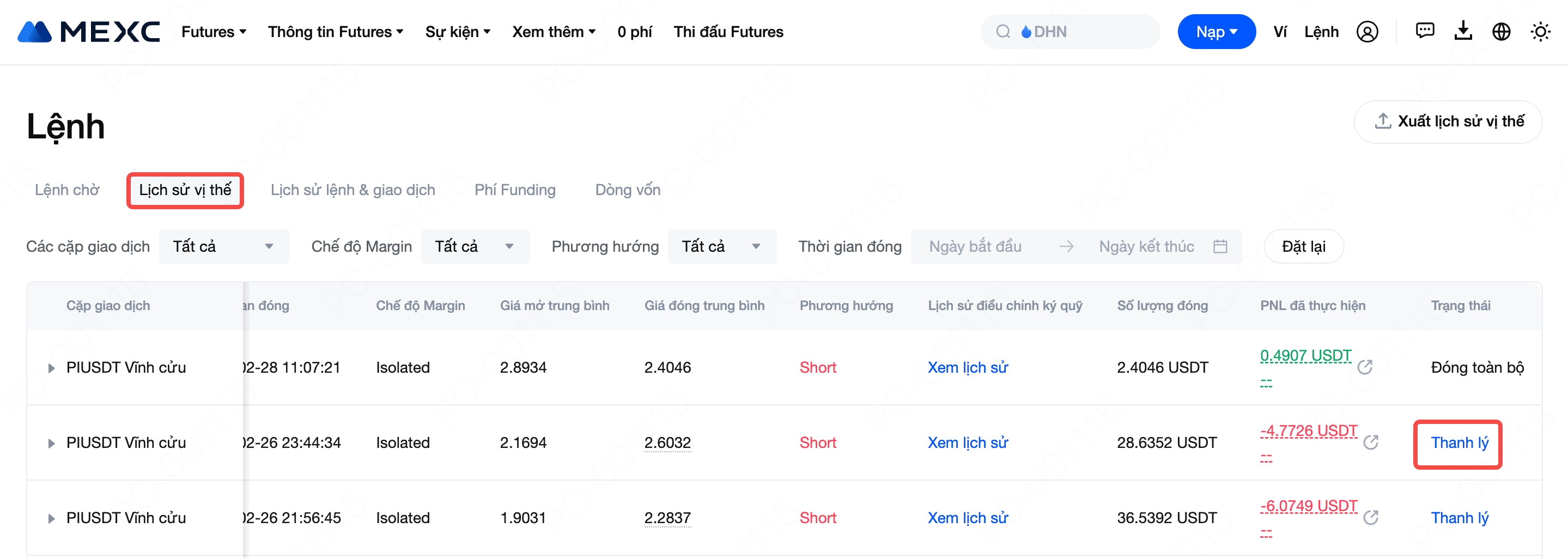Expand the second PIUSDT row closed 23:44:34

pyautogui.click(x=51, y=444)
